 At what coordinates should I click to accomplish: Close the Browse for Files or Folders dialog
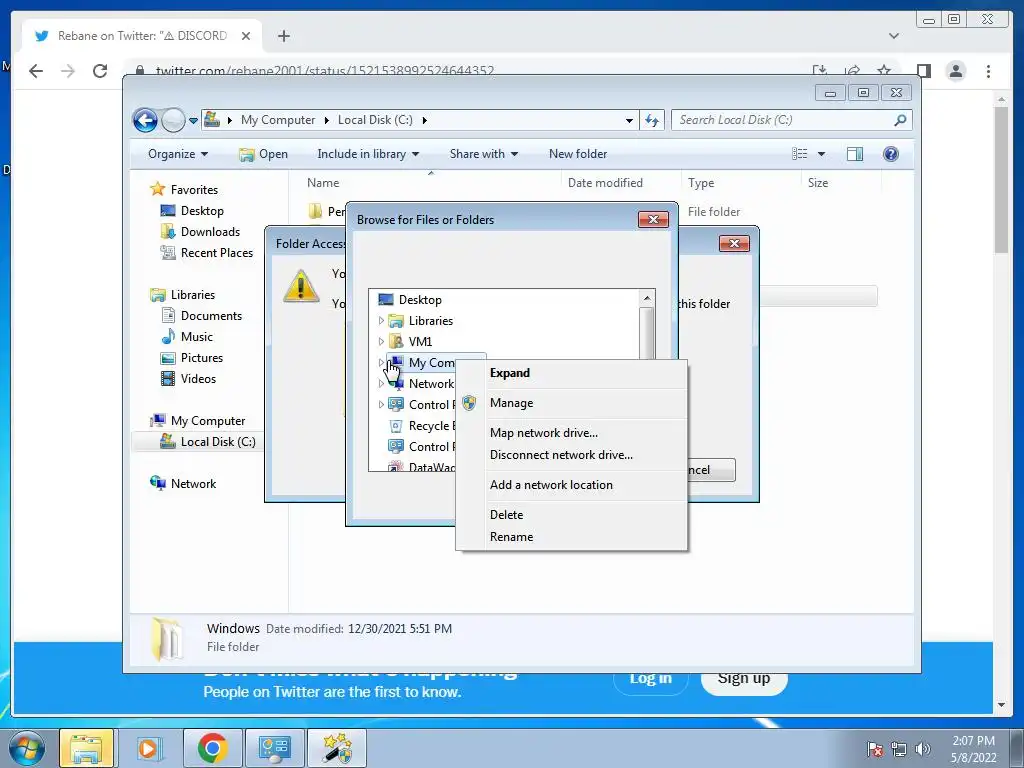(653, 219)
